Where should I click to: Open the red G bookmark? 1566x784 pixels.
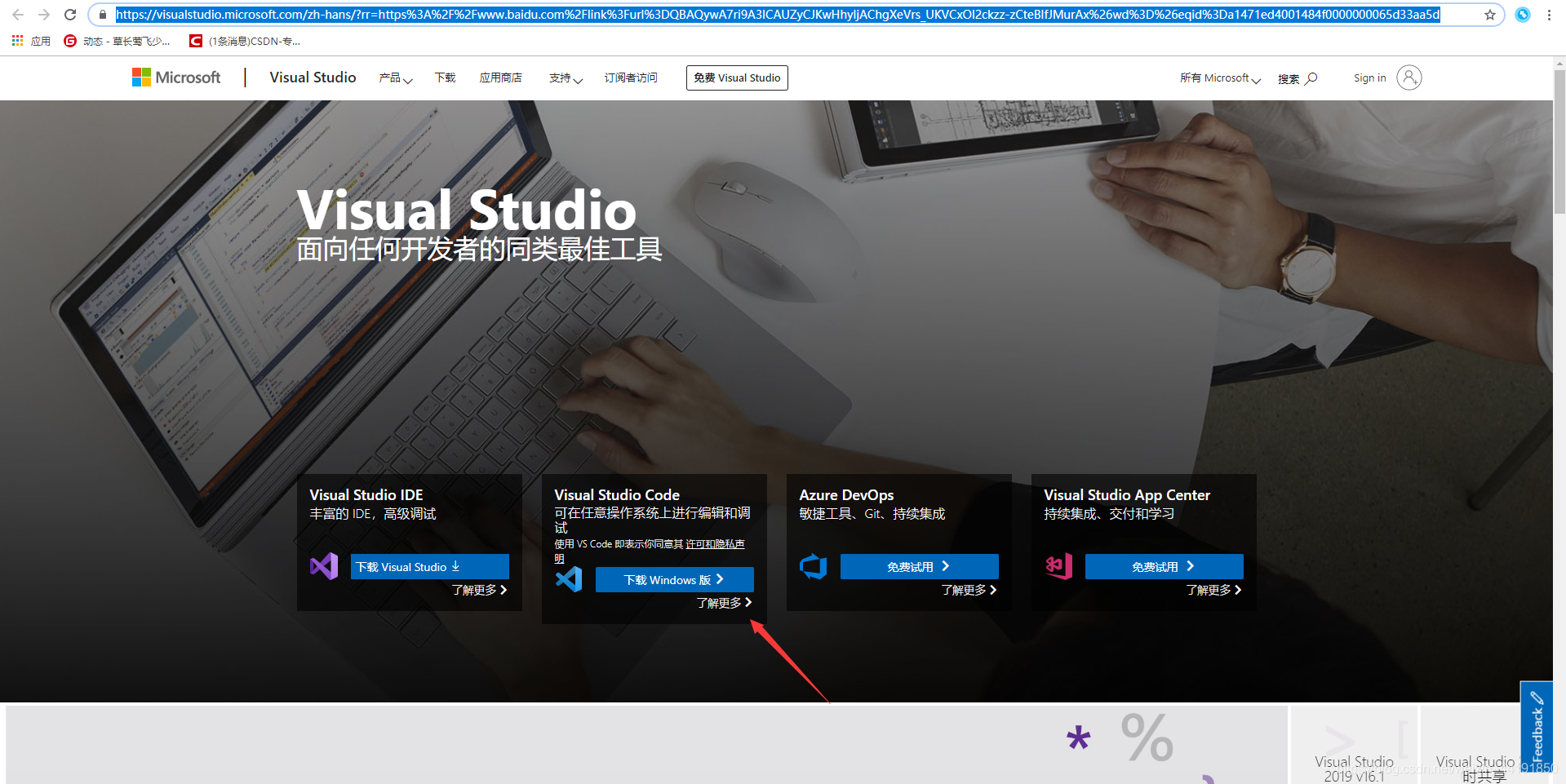[x=117, y=41]
